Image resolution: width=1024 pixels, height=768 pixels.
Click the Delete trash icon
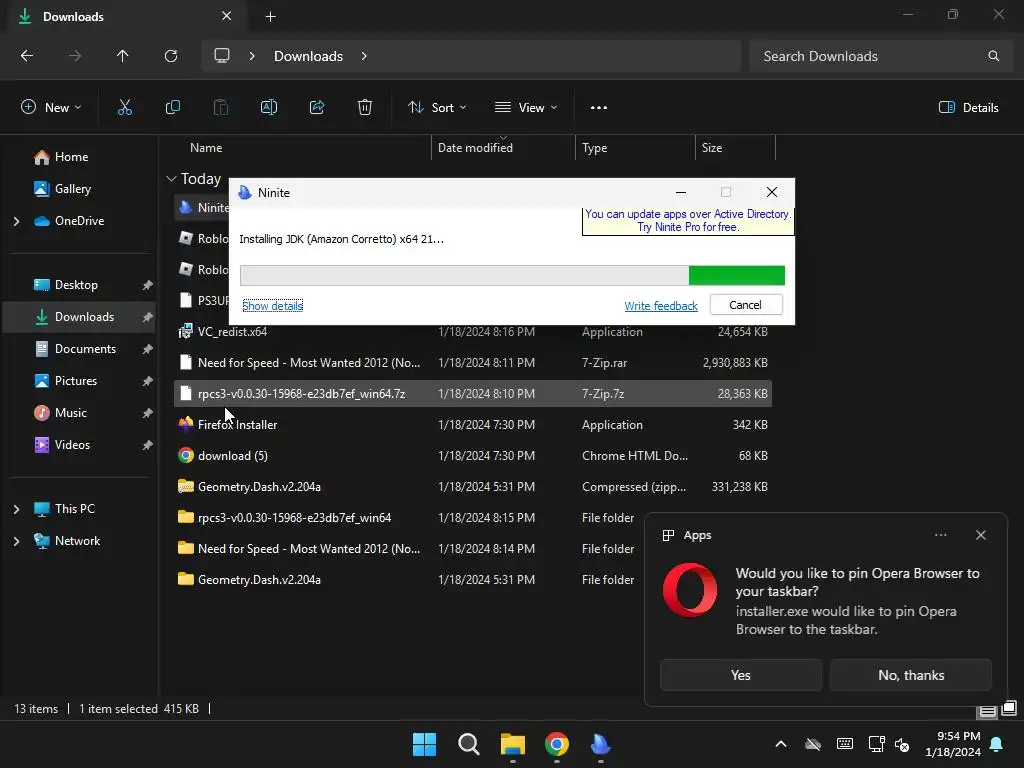tap(365, 108)
